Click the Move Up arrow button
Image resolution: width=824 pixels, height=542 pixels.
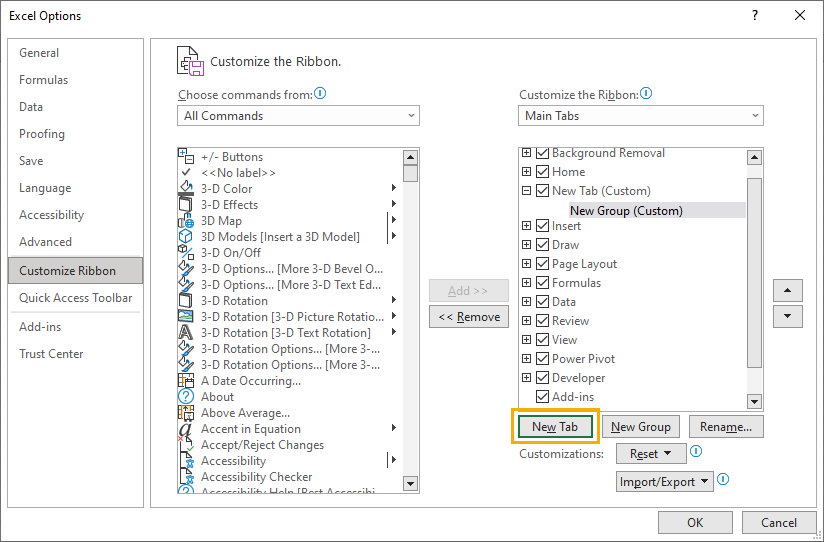coord(788,290)
